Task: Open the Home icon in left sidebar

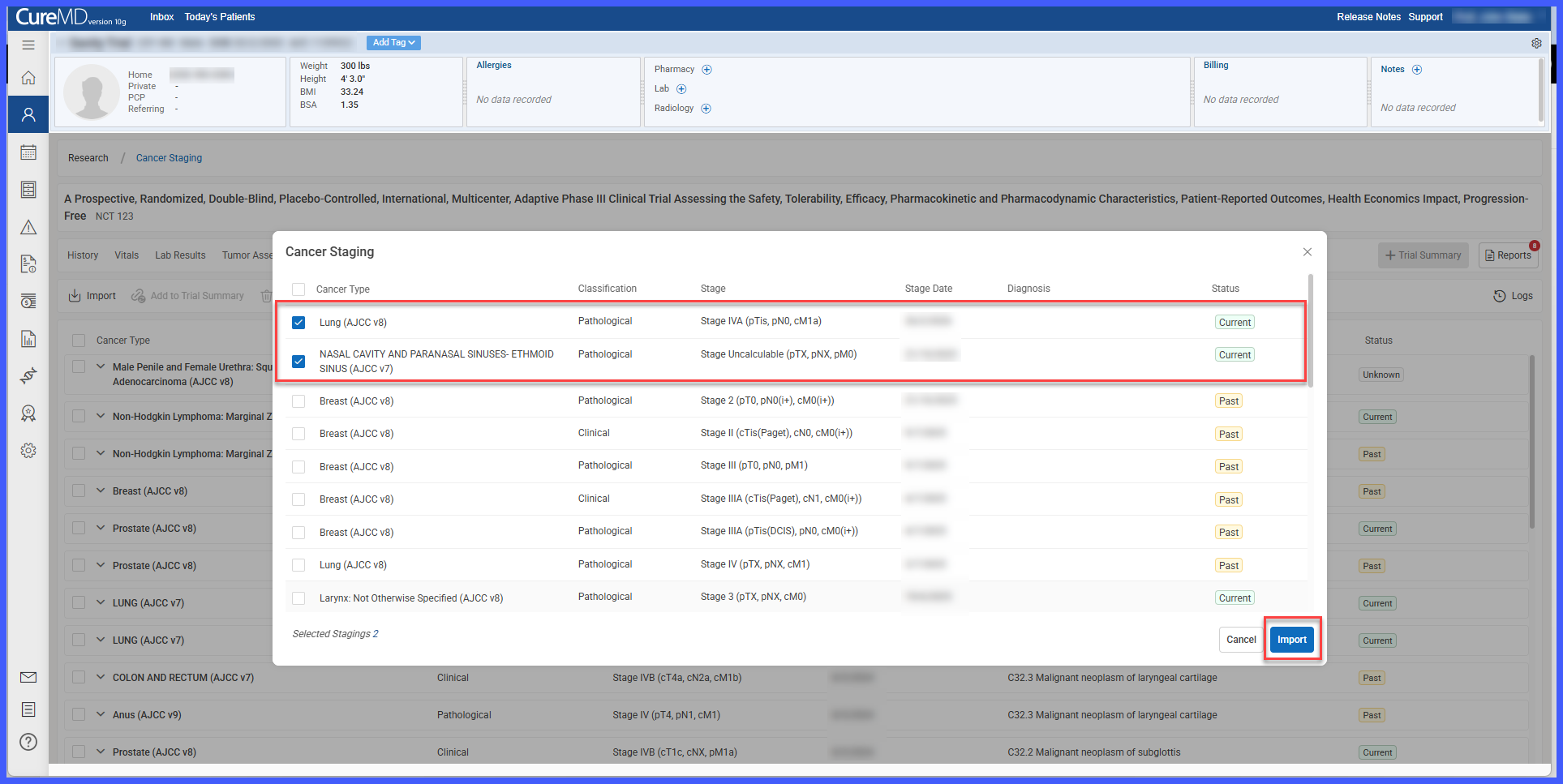Action: pyautogui.click(x=28, y=78)
